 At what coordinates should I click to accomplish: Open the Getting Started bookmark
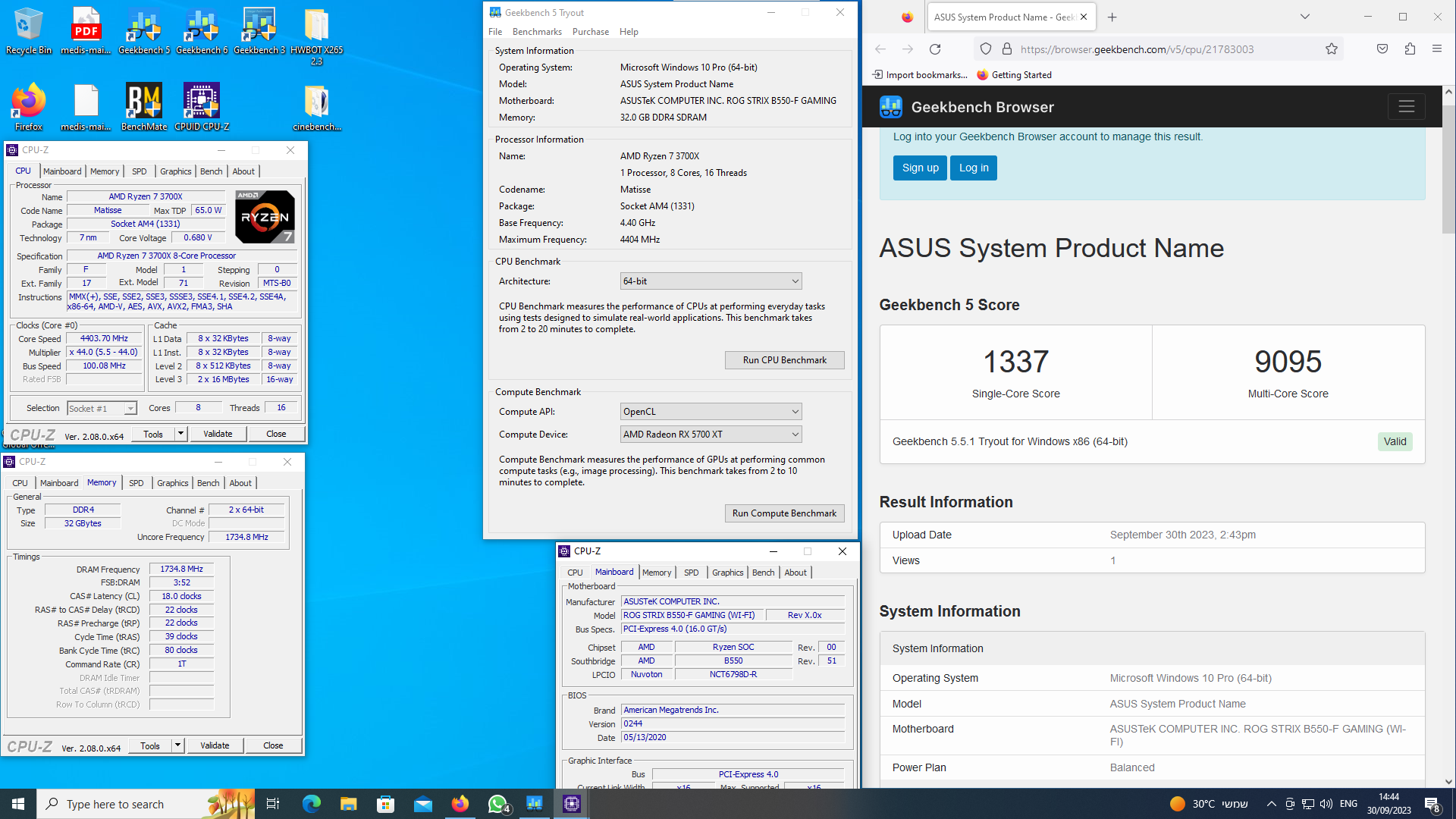coord(1014,75)
